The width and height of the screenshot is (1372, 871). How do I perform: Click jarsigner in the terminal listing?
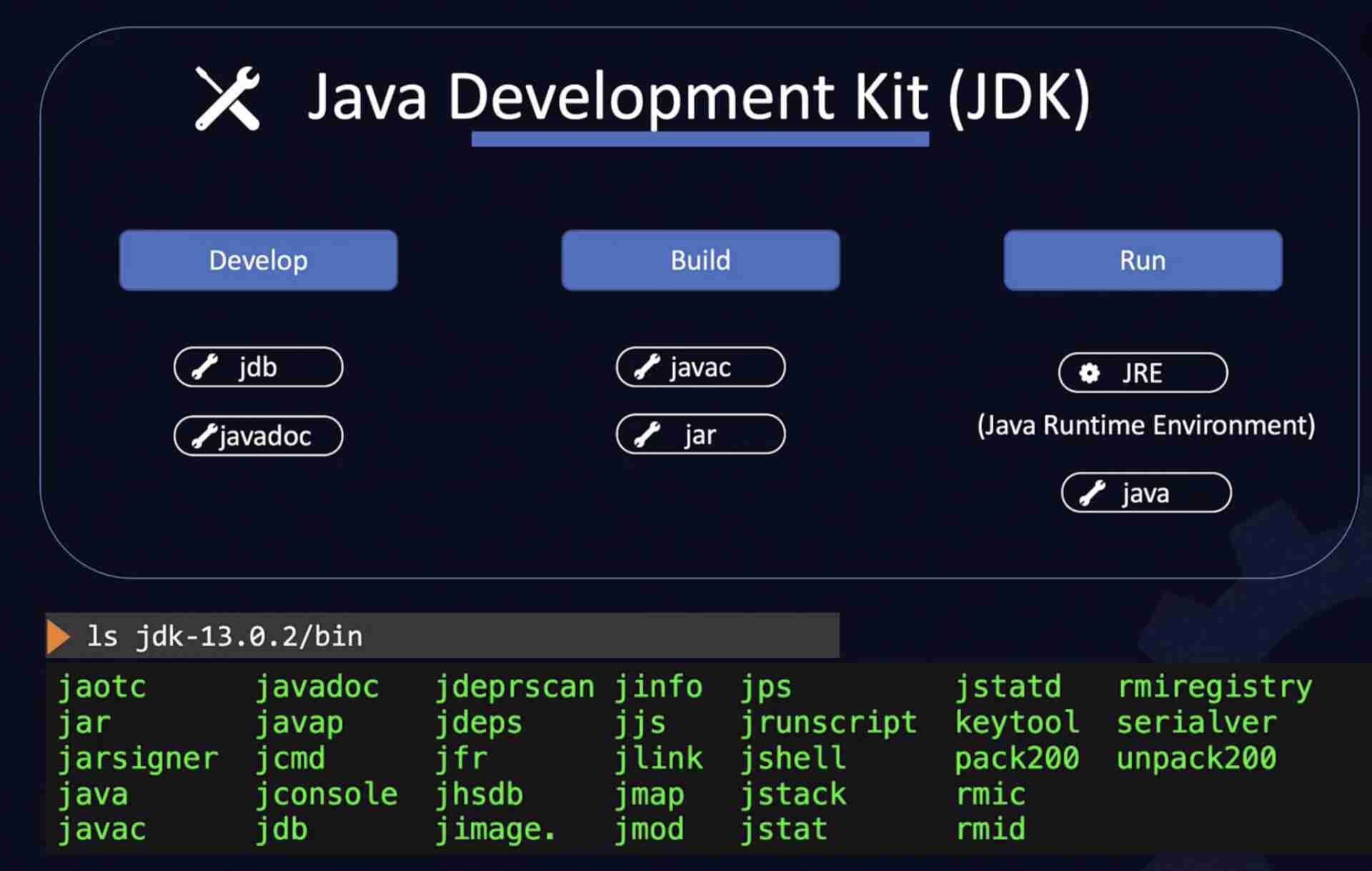[138, 758]
